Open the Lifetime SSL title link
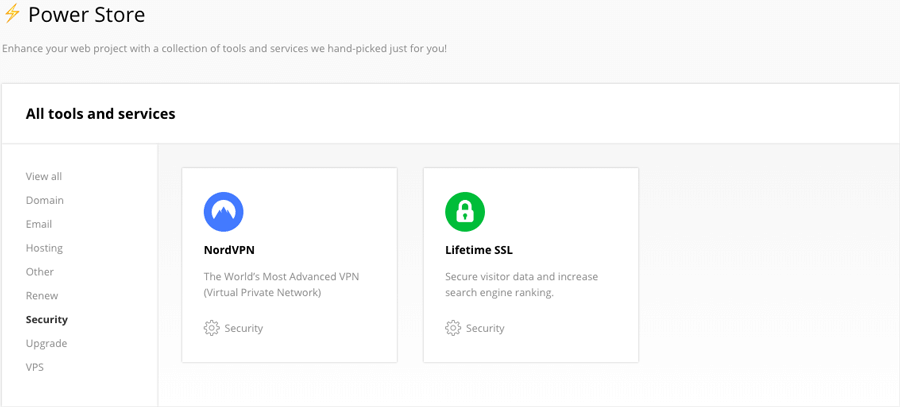The width and height of the screenshot is (900, 407). [479, 250]
